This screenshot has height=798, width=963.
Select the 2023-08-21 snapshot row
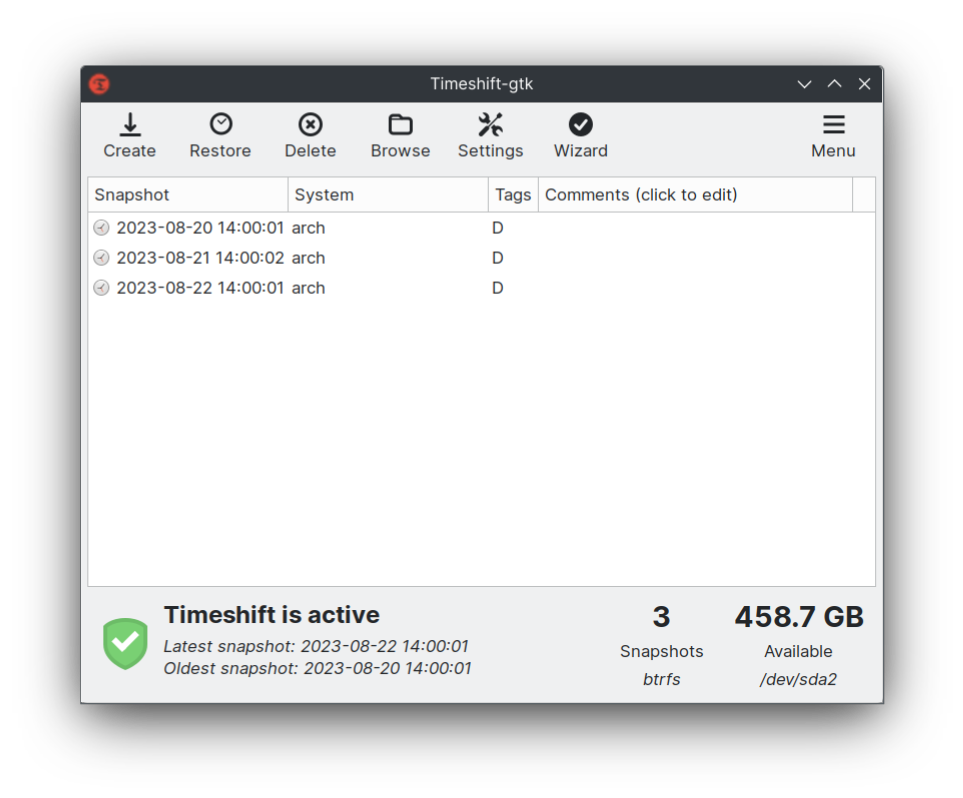pyautogui.click(x=220, y=257)
